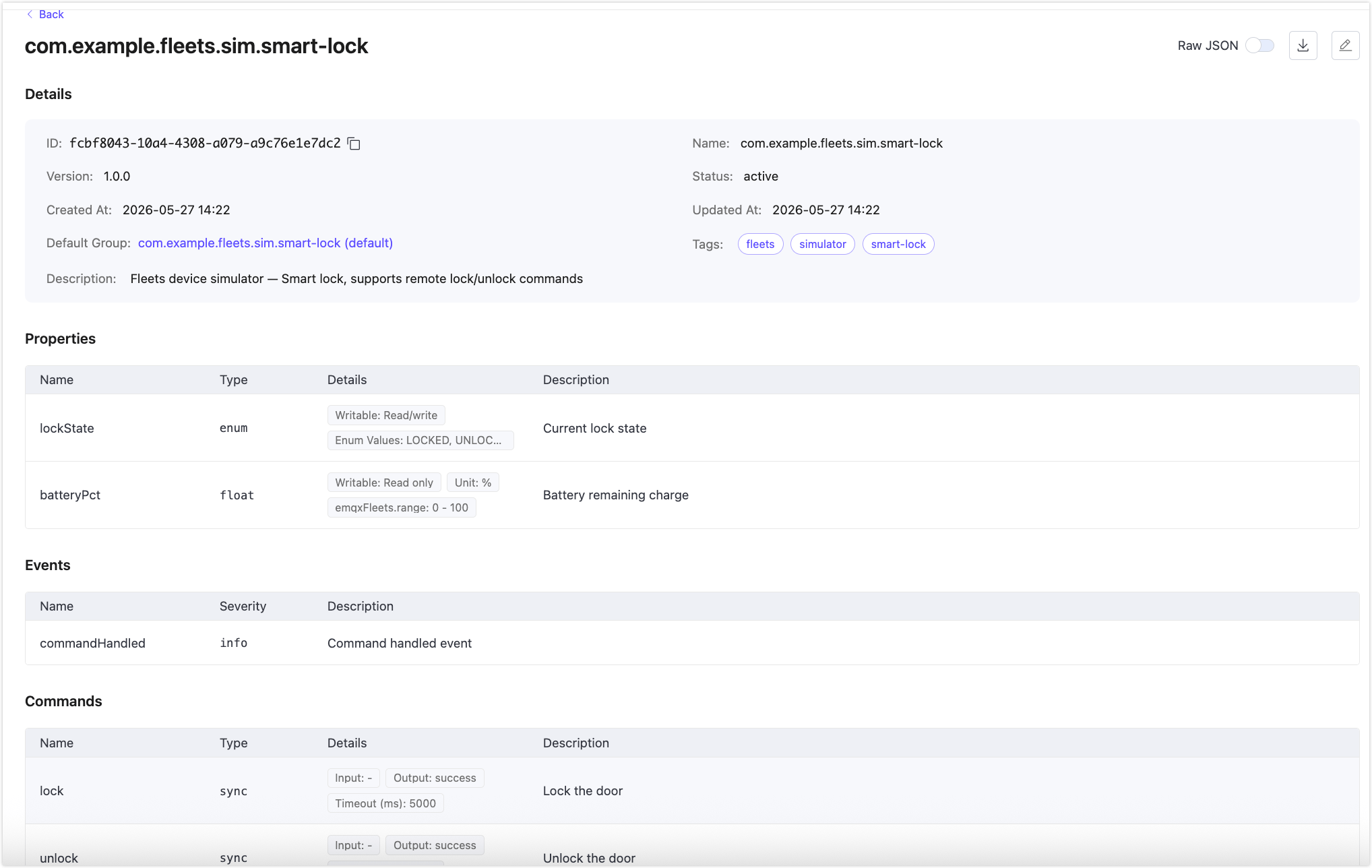
Task: Click the Enum Values chip for lockState
Action: (x=420, y=440)
